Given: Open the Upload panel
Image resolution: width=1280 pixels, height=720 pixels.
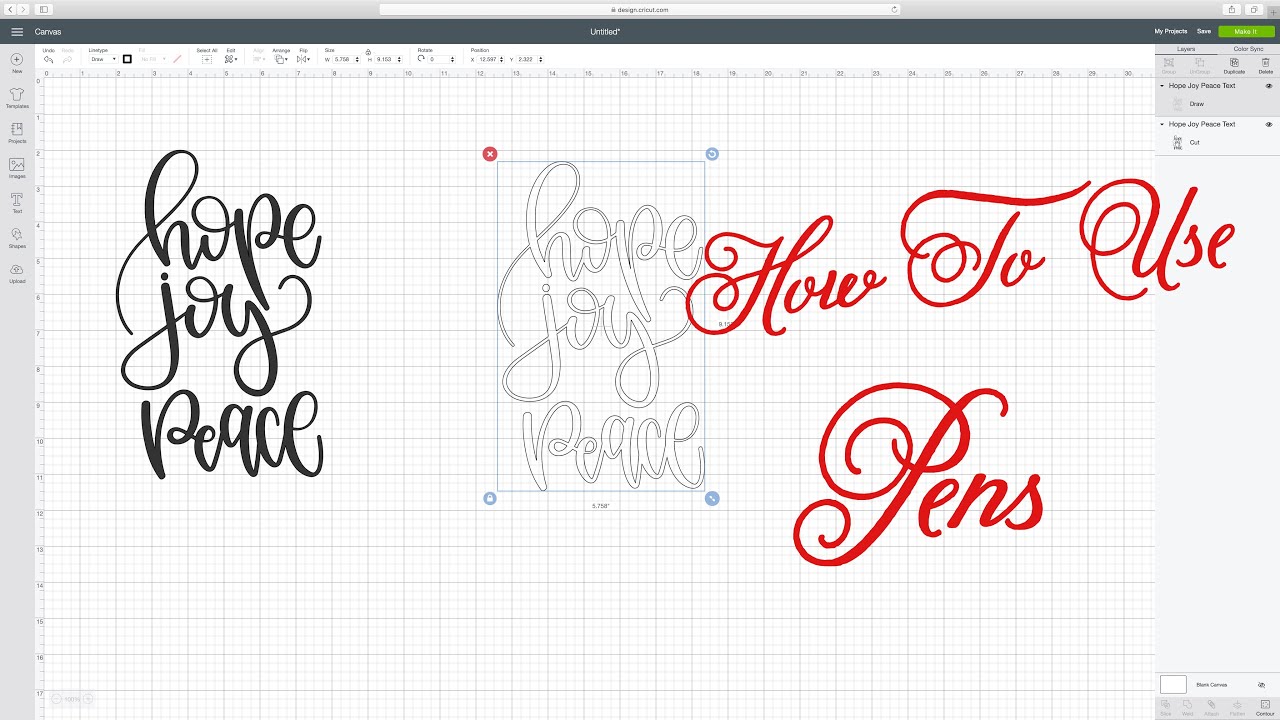Looking at the screenshot, I should point(17,273).
